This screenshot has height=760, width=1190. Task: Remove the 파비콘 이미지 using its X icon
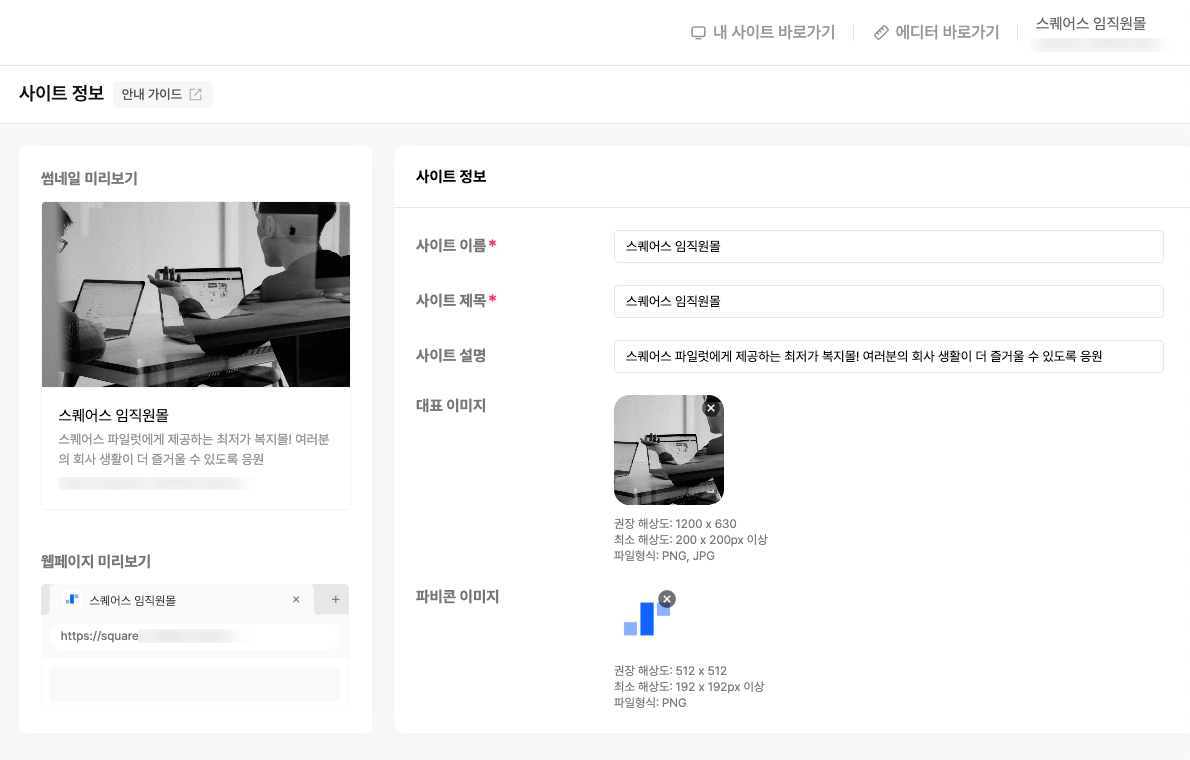667,599
